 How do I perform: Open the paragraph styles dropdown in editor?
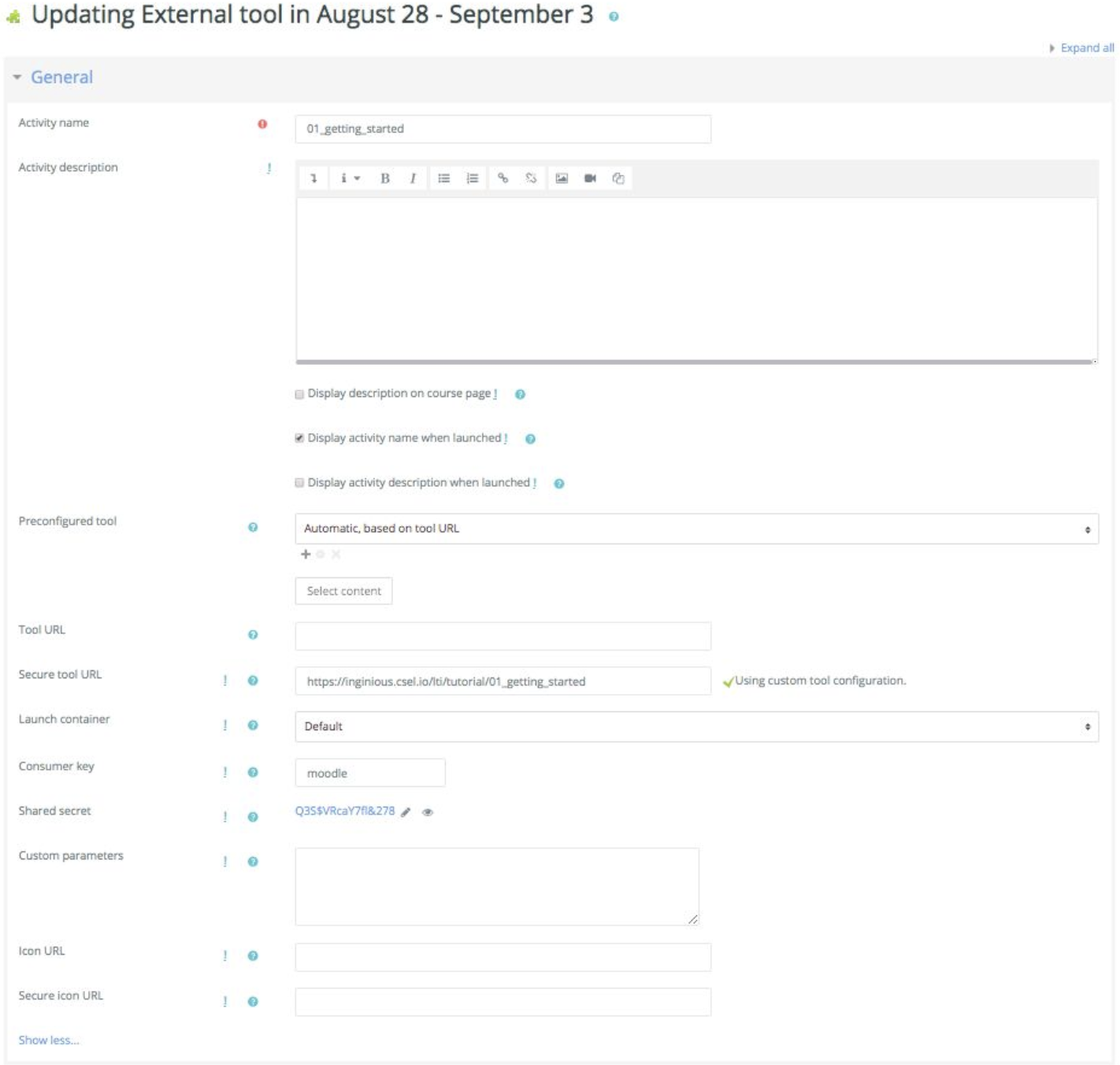350,178
